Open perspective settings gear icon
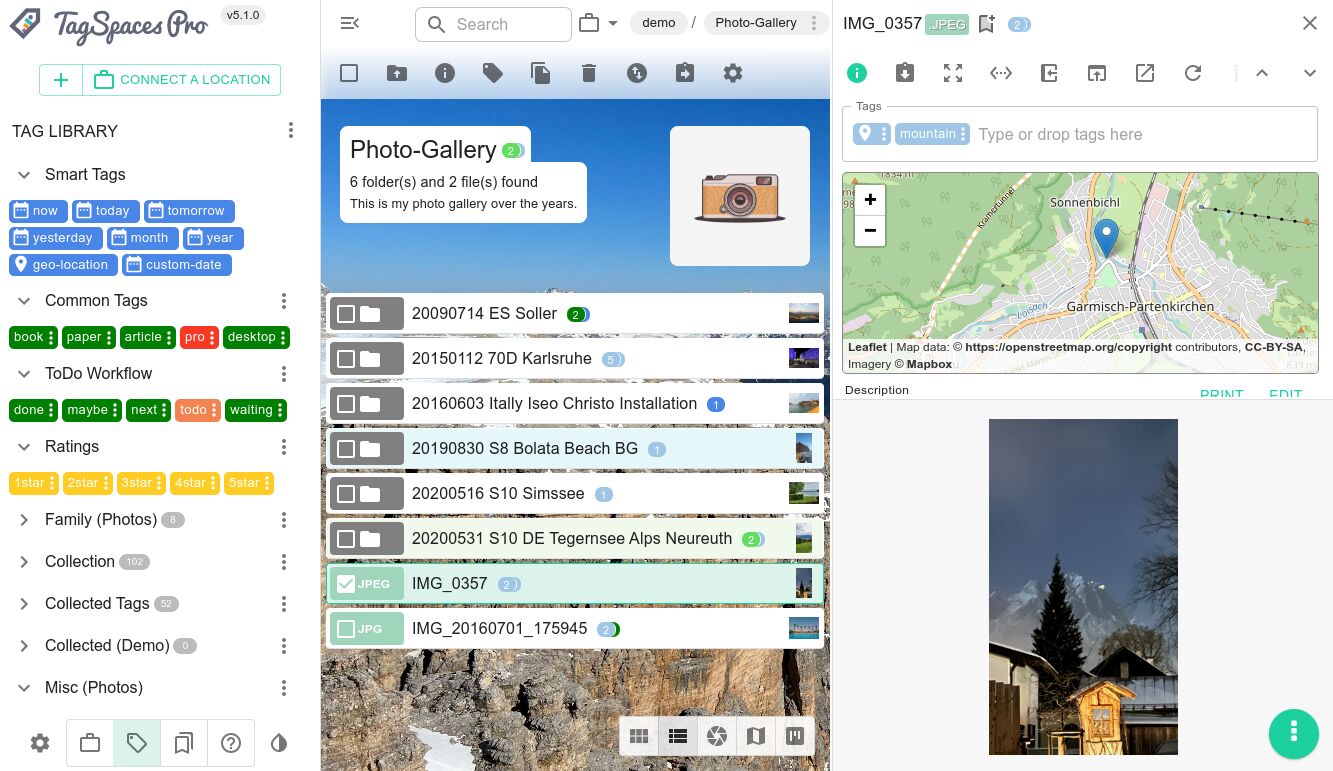Screen dimensions: 1333x771 click(733, 73)
